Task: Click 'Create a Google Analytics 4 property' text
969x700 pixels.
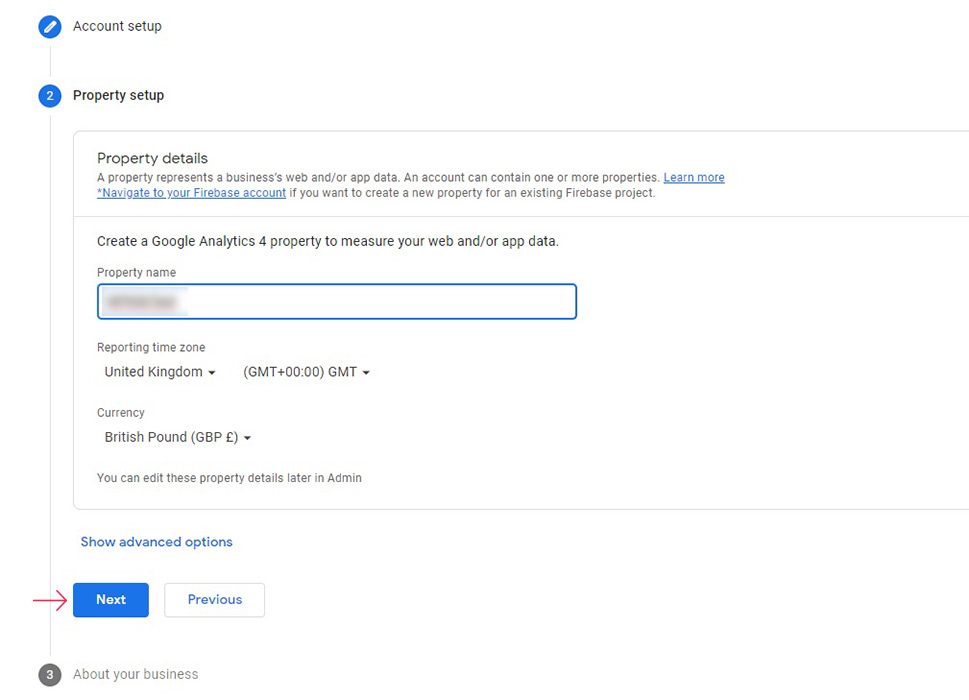Action: pyautogui.click(x=328, y=241)
